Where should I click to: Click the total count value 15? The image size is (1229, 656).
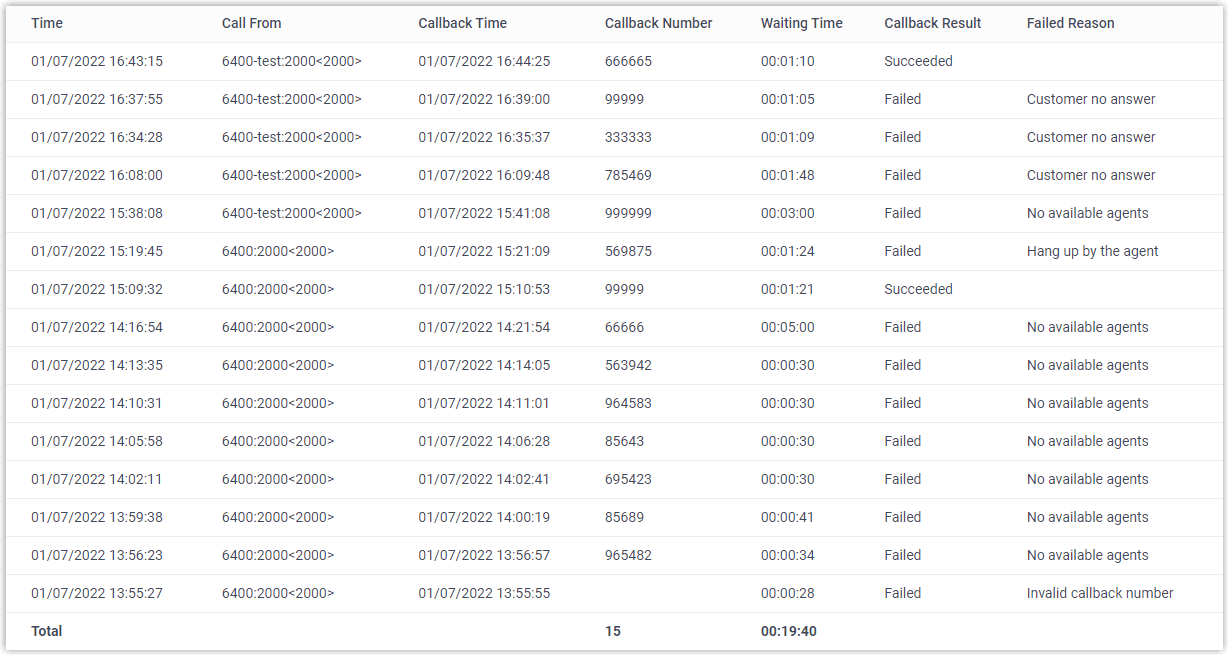[612, 631]
